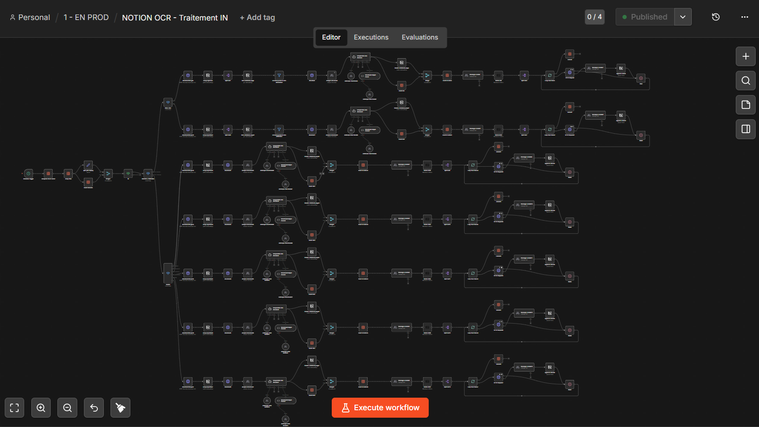Viewport: 759px width, 427px height.
Task: Add a sticky note from right sidebar
Action: [745, 105]
